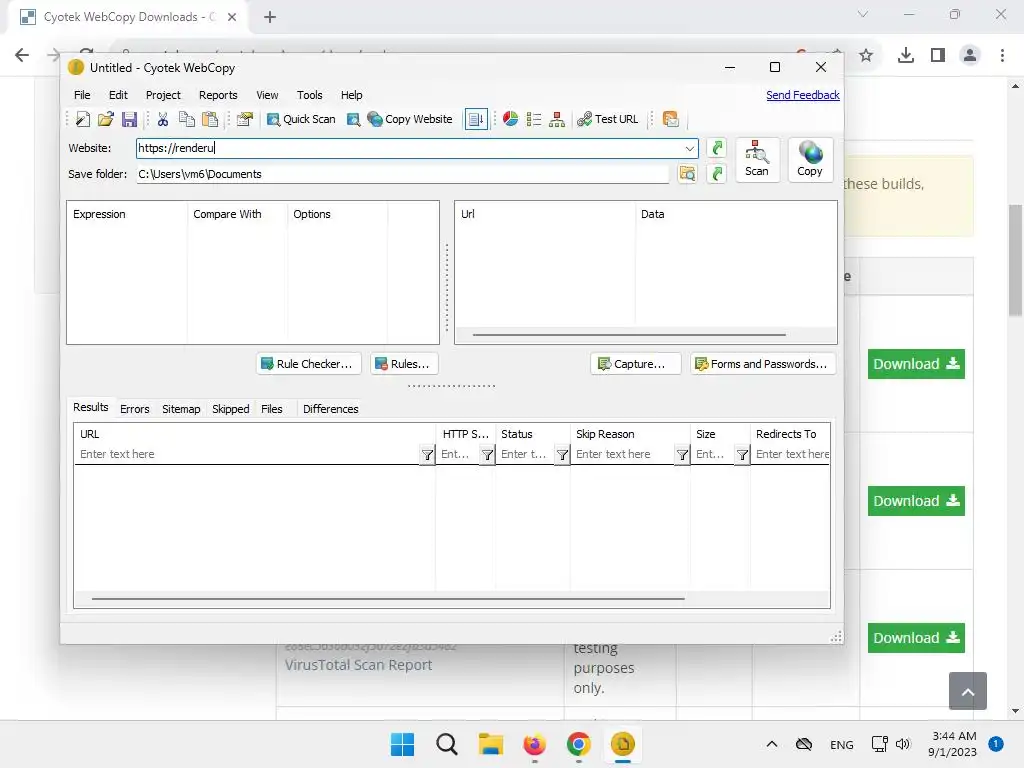Open the save folder using its green arrow

716,174
